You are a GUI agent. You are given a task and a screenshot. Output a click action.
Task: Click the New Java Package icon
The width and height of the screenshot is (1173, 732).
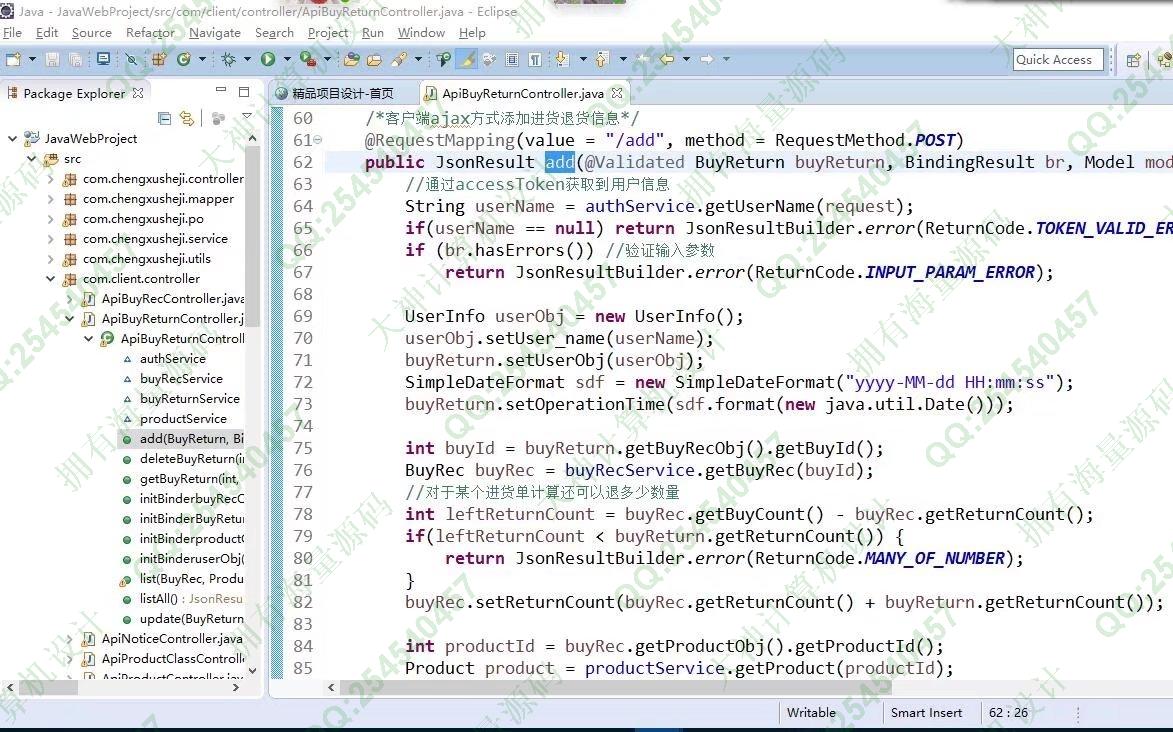click(x=159, y=59)
